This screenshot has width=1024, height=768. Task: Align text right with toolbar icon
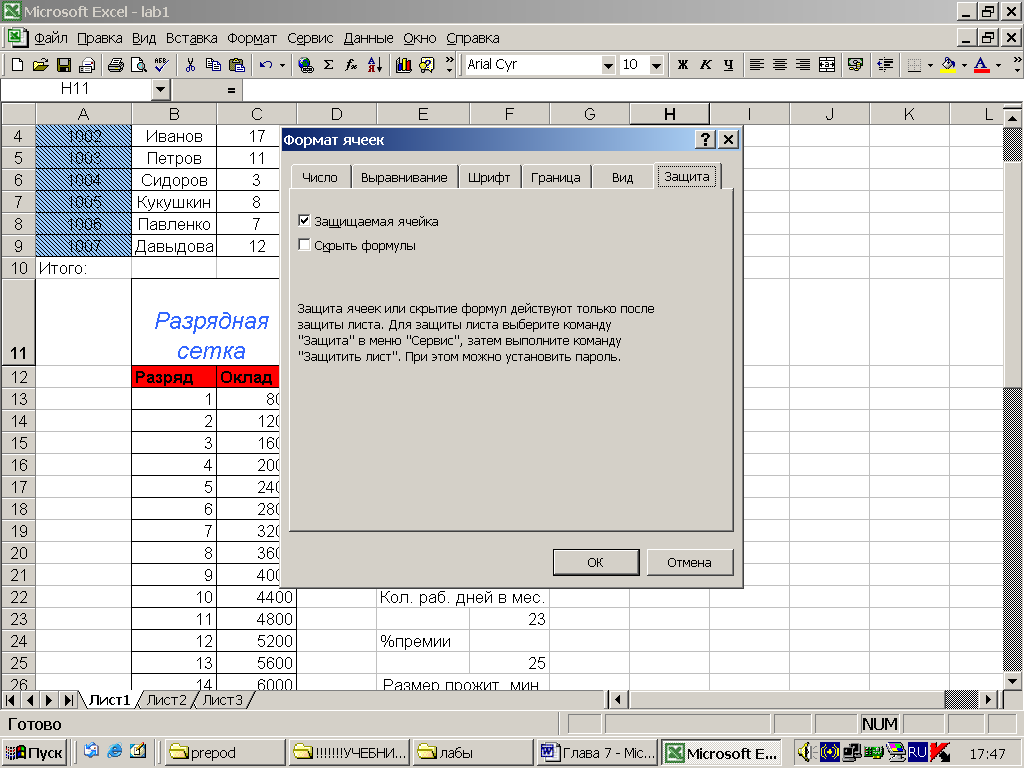click(803, 65)
